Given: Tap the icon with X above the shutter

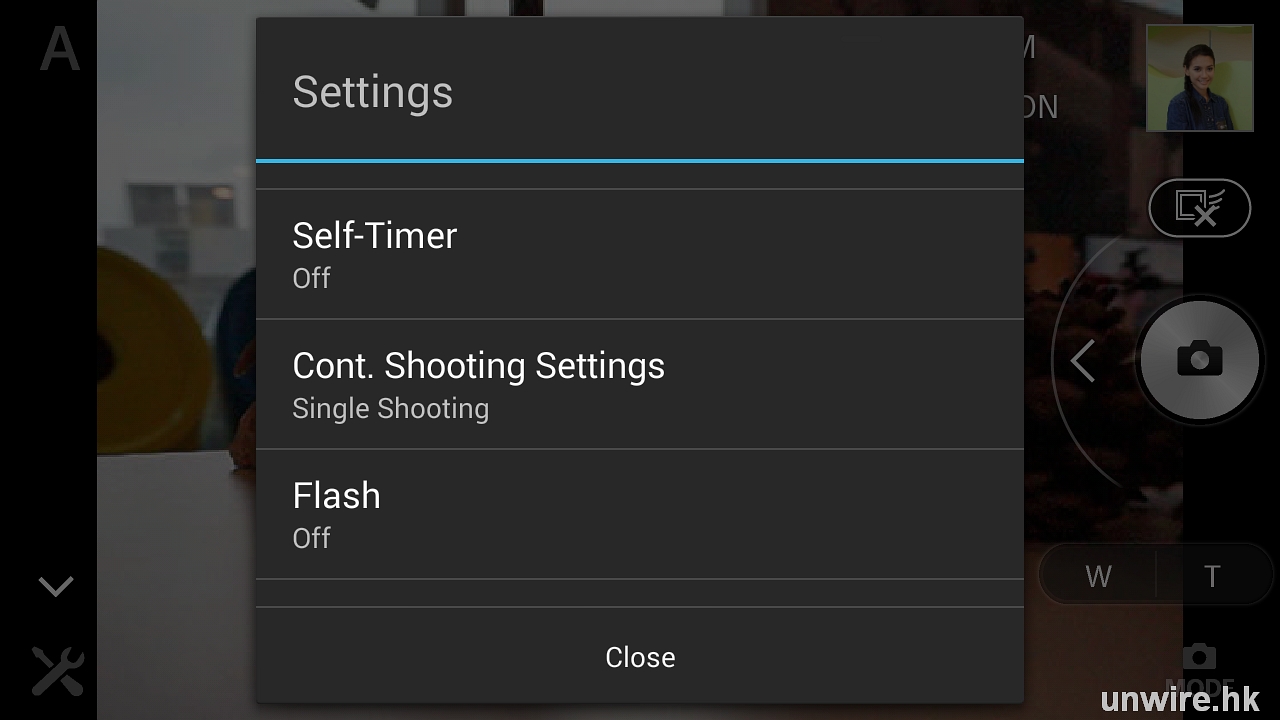Looking at the screenshot, I should point(1199,208).
